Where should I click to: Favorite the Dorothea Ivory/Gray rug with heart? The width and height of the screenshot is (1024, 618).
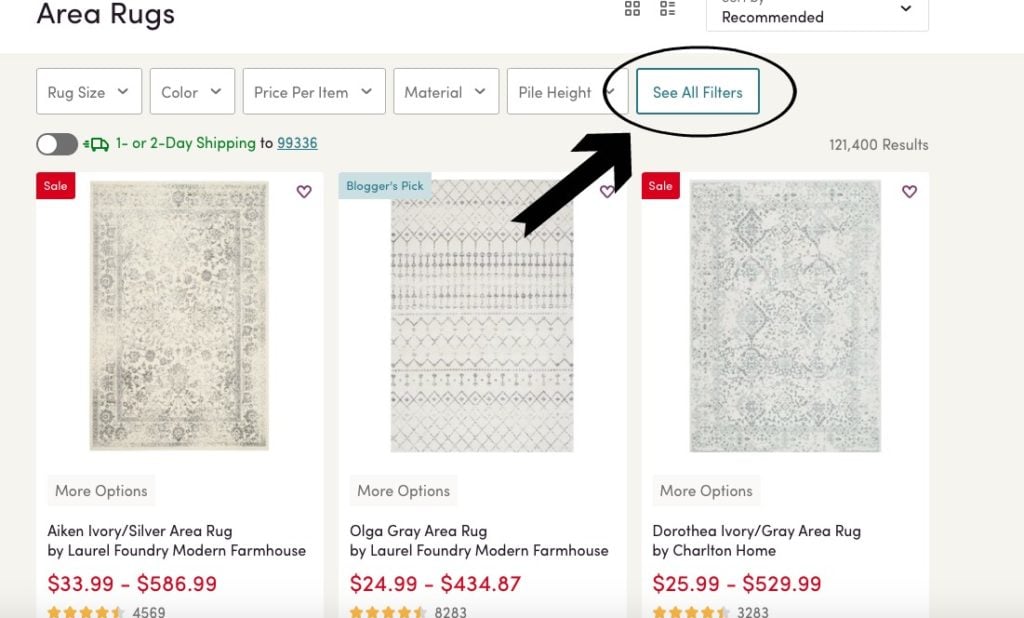tap(909, 192)
